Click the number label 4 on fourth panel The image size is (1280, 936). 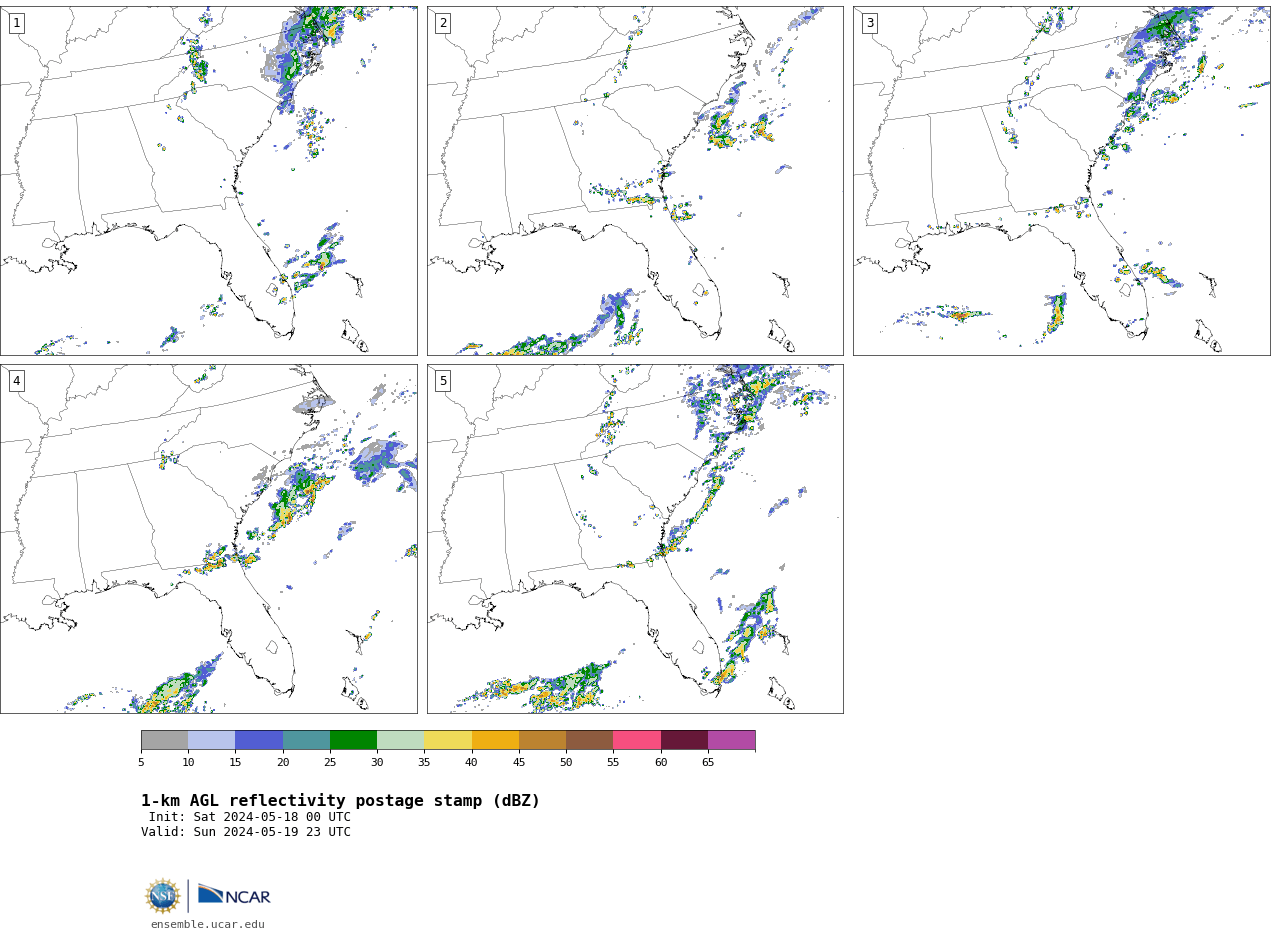coord(16,381)
